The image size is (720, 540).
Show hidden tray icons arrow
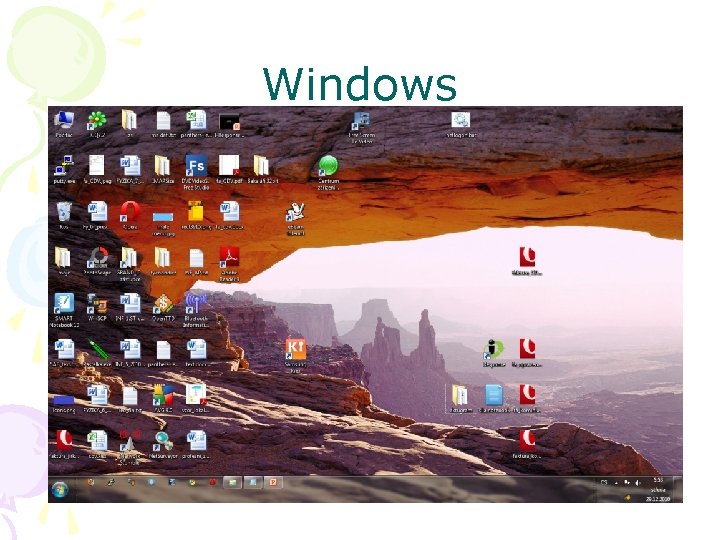pyautogui.click(x=615, y=483)
